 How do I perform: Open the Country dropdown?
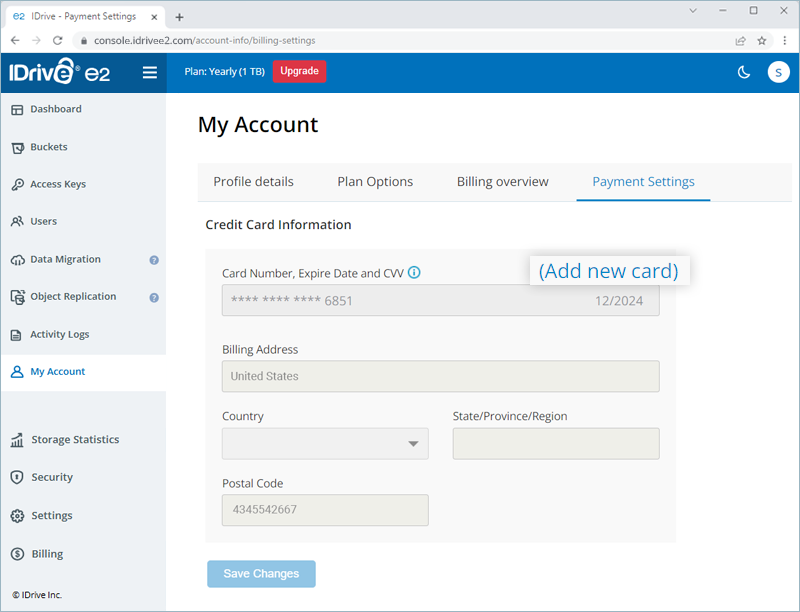(x=325, y=444)
